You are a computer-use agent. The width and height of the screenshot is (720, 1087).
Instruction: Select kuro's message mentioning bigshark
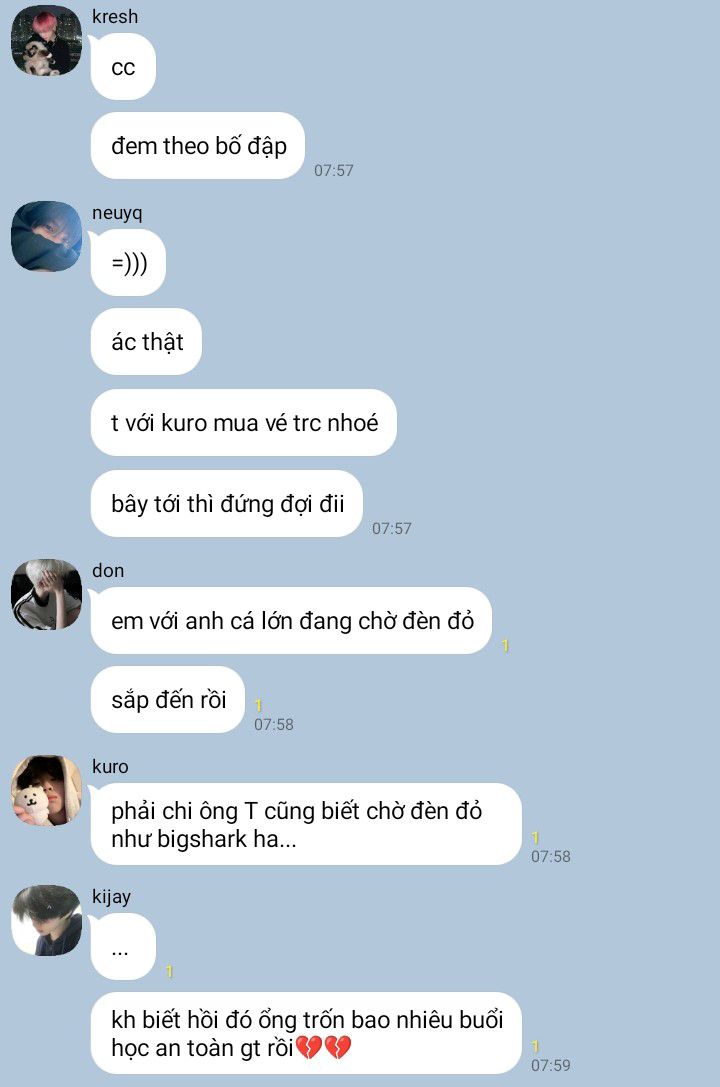306,824
